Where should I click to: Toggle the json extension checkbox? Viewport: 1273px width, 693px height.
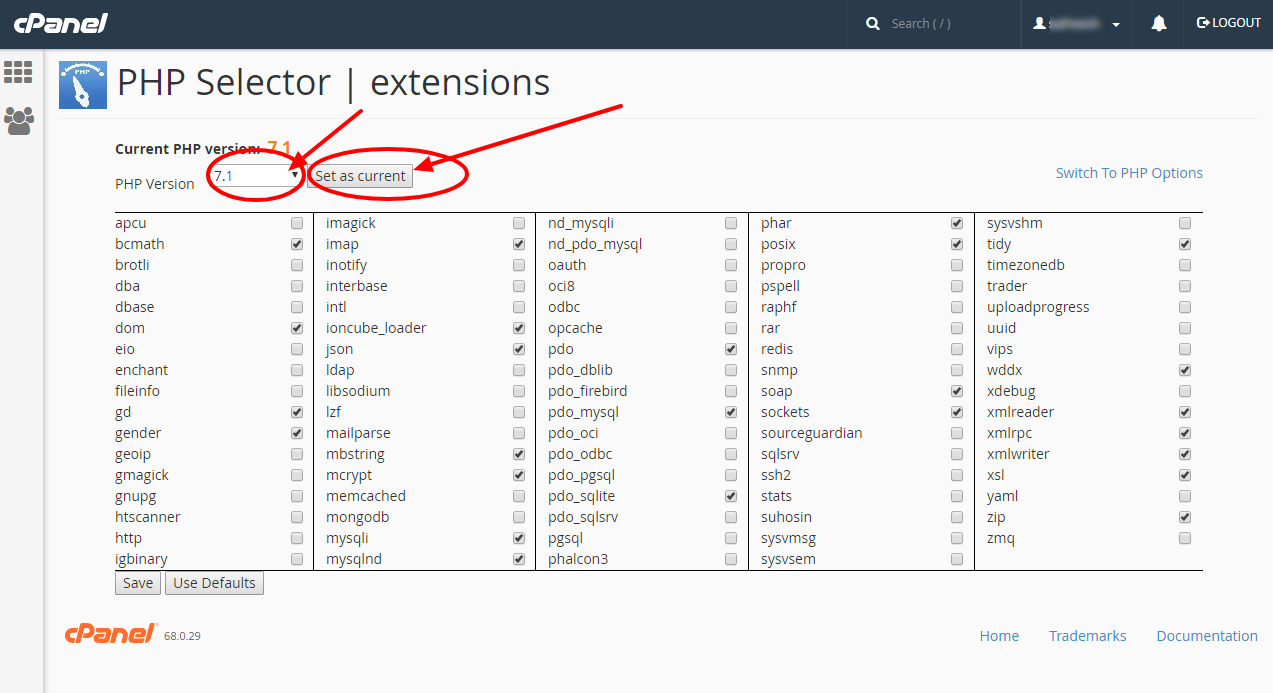click(x=519, y=349)
